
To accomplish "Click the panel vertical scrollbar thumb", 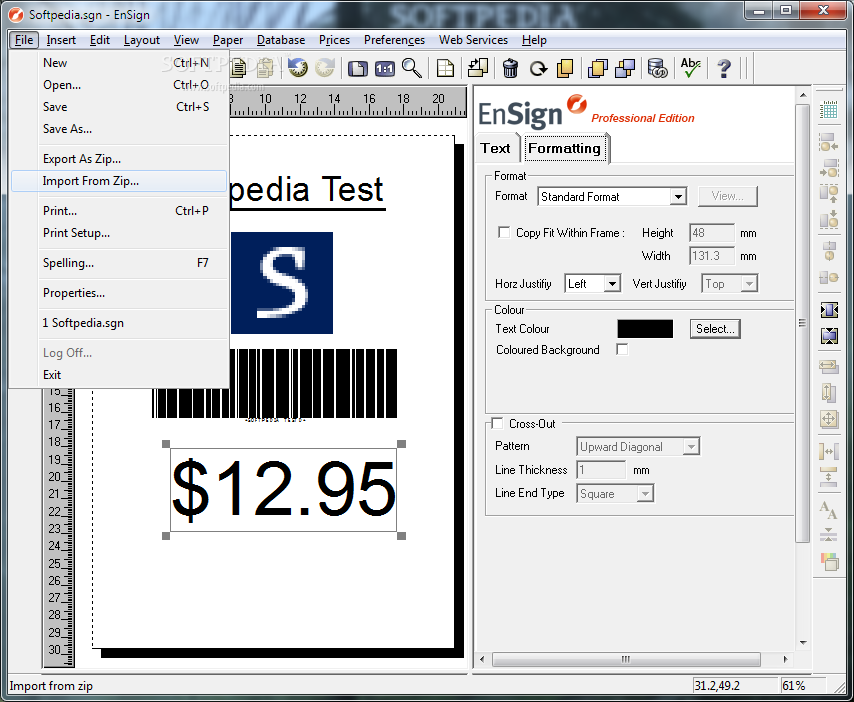I will (x=802, y=322).
